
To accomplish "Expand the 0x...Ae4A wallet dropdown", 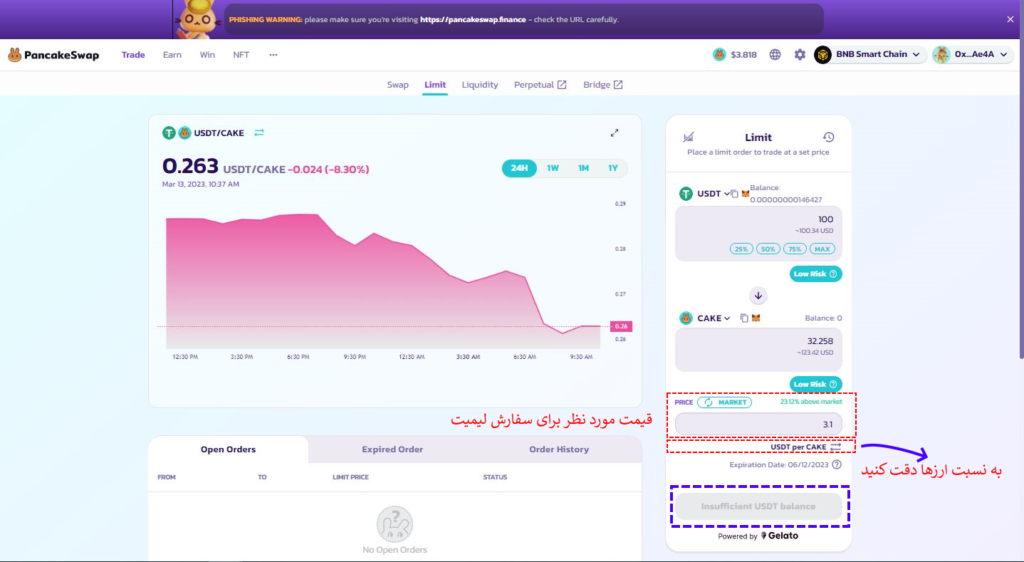I will point(973,55).
